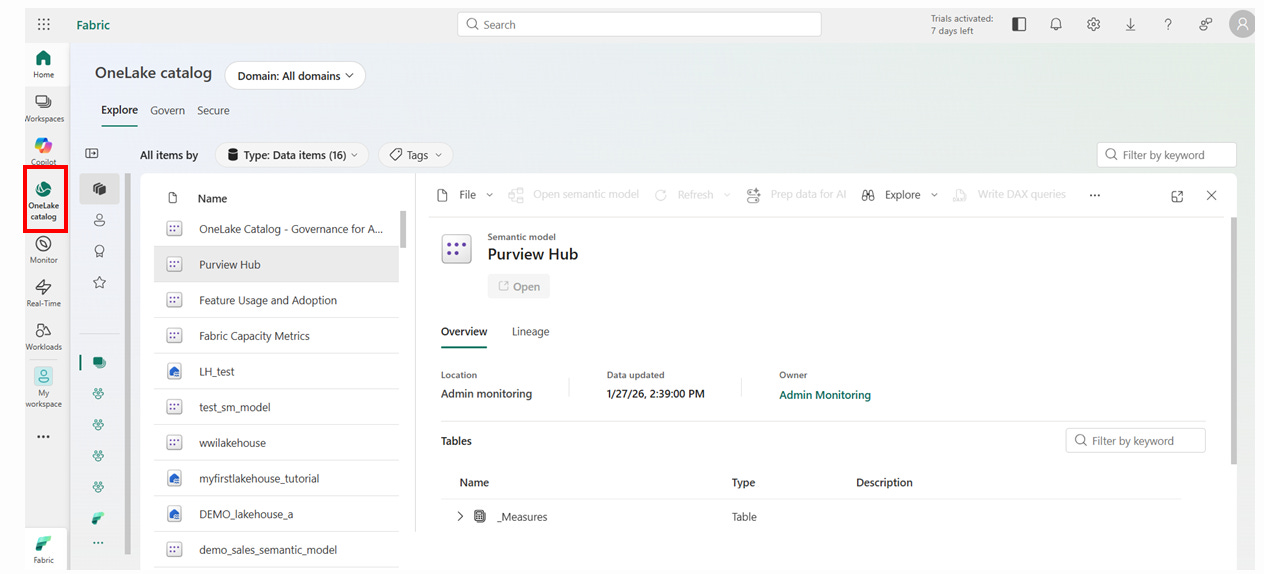Open the Refresh dropdown arrow

tap(727, 195)
